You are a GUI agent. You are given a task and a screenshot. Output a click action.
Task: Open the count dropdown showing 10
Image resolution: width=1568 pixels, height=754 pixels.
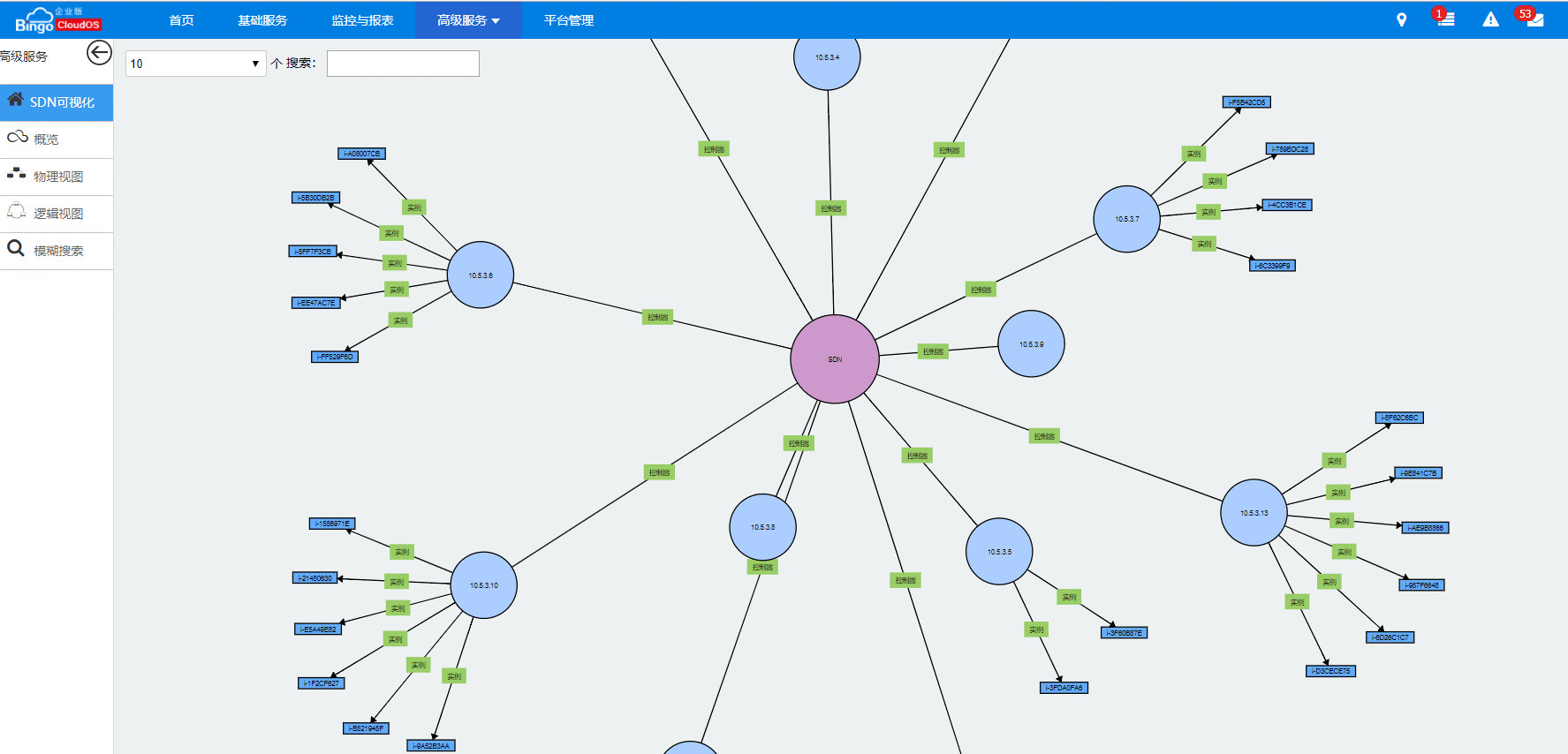click(x=195, y=64)
